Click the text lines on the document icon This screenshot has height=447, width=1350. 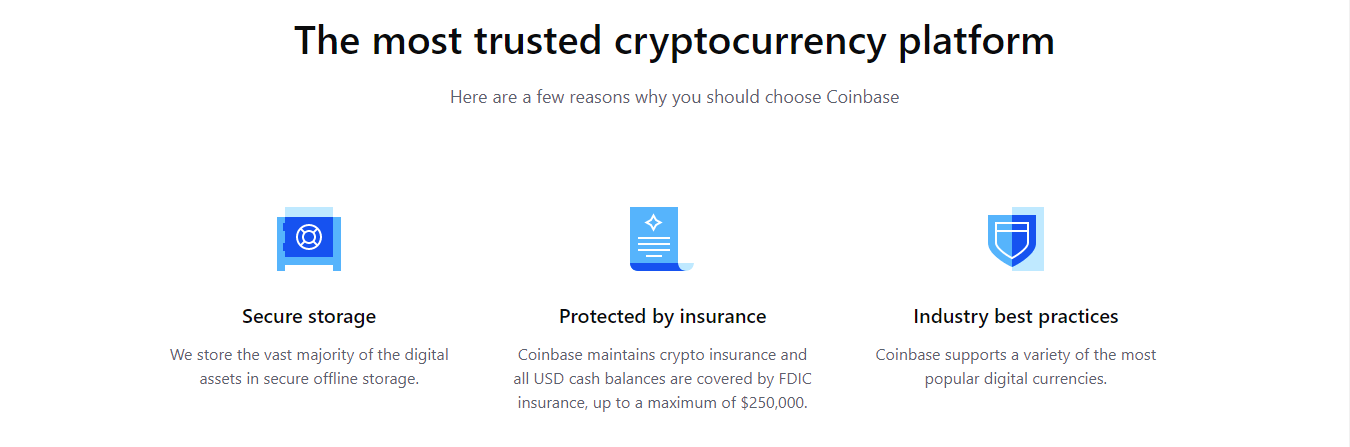654,245
